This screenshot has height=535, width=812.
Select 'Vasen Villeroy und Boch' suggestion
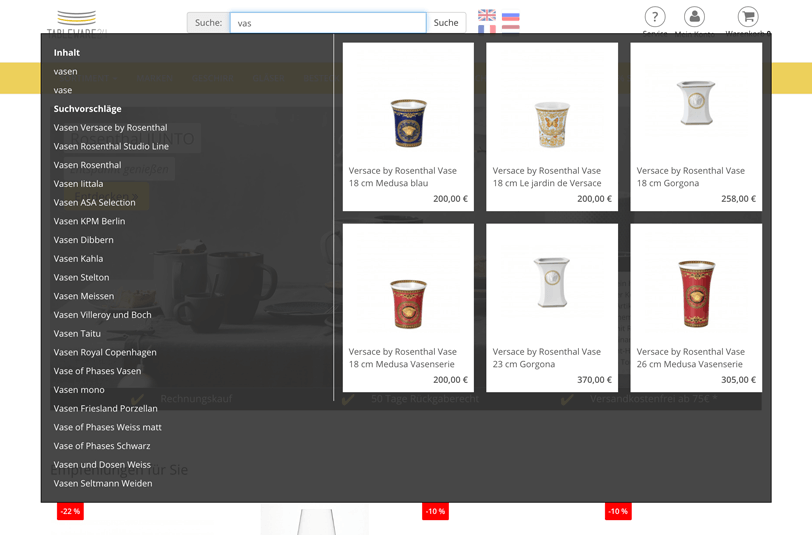click(x=103, y=315)
